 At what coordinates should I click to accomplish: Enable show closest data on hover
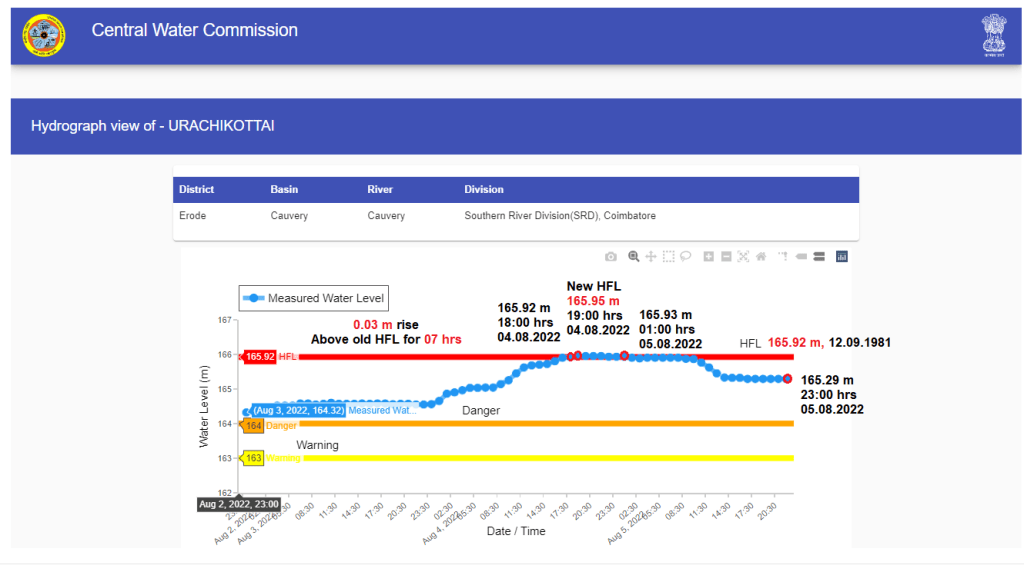click(x=801, y=257)
